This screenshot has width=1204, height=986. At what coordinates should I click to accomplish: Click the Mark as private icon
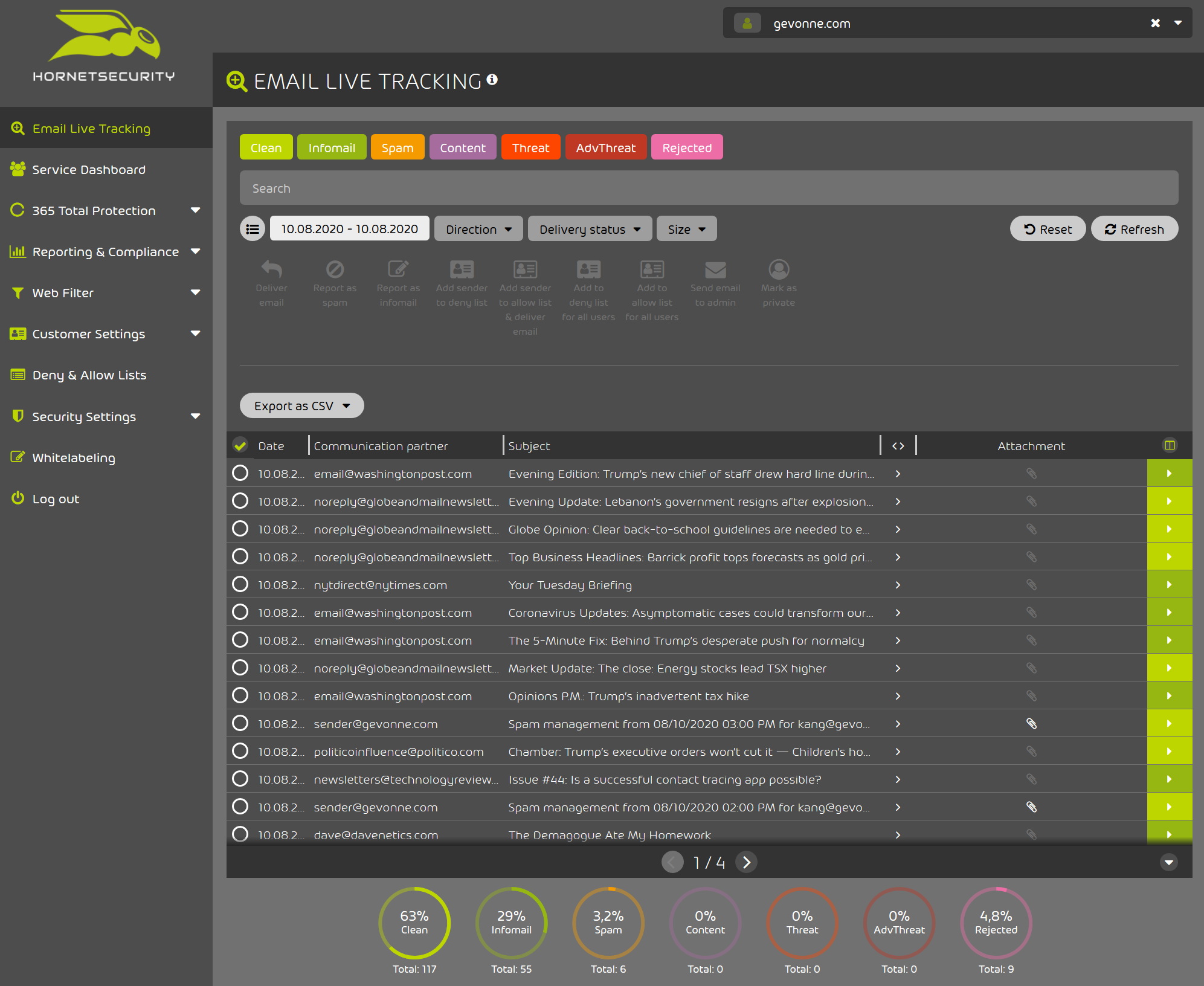tap(779, 269)
